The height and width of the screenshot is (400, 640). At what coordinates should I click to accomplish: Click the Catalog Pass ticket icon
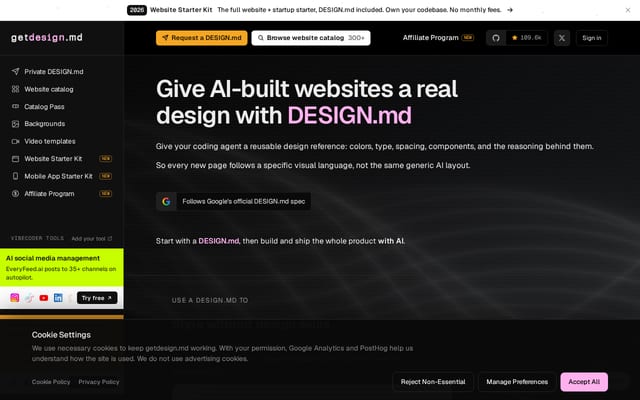(x=16, y=107)
